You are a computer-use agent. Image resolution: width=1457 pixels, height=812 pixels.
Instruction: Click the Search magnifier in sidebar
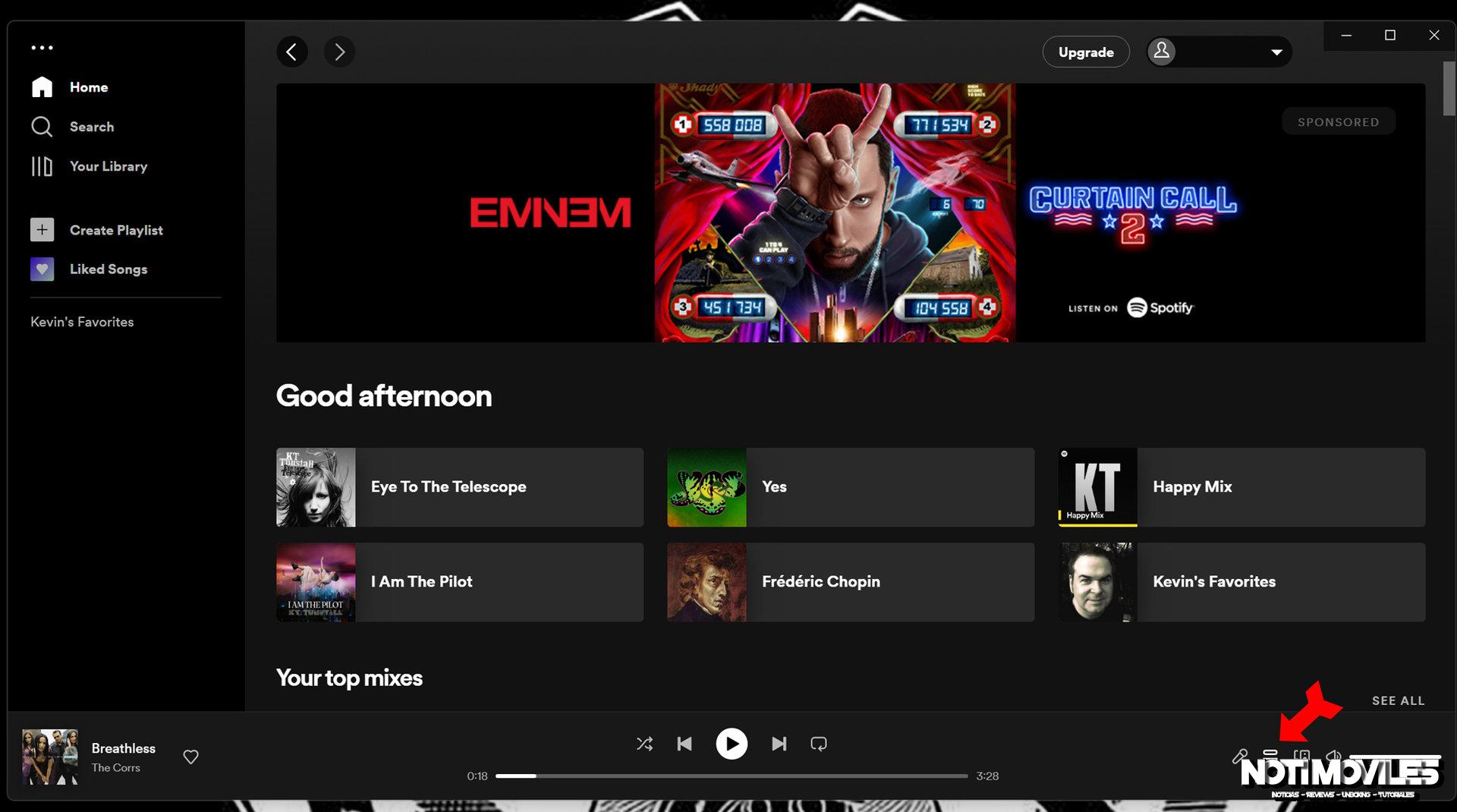pyautogui.click(x=42, y=127)
